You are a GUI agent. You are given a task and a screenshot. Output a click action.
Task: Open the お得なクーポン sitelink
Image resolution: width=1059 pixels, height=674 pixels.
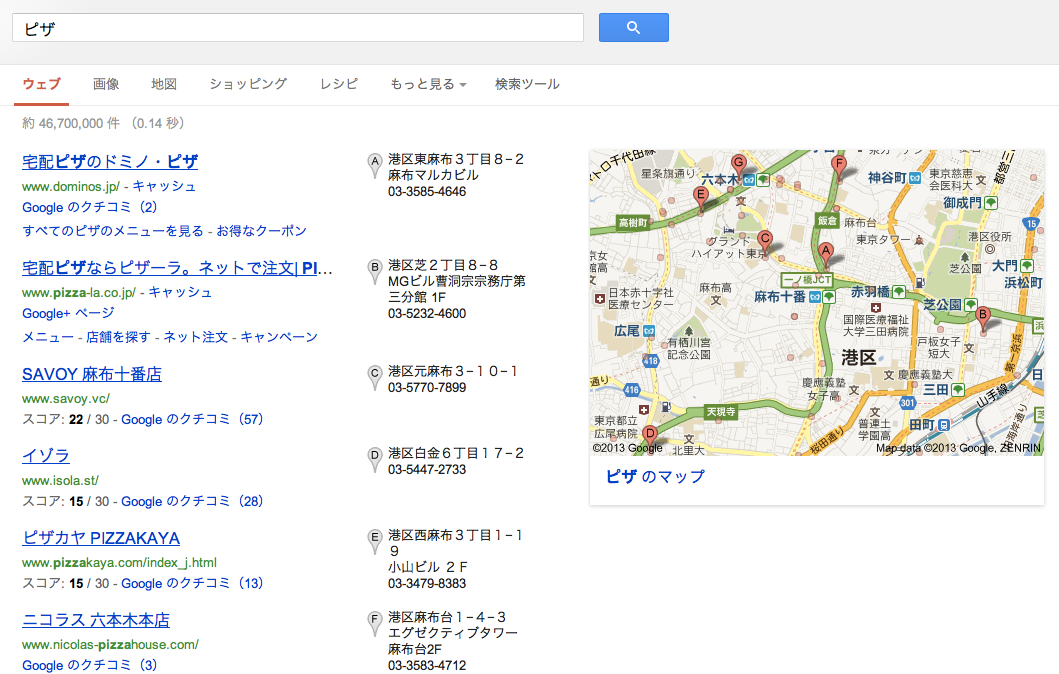[261, 231]
